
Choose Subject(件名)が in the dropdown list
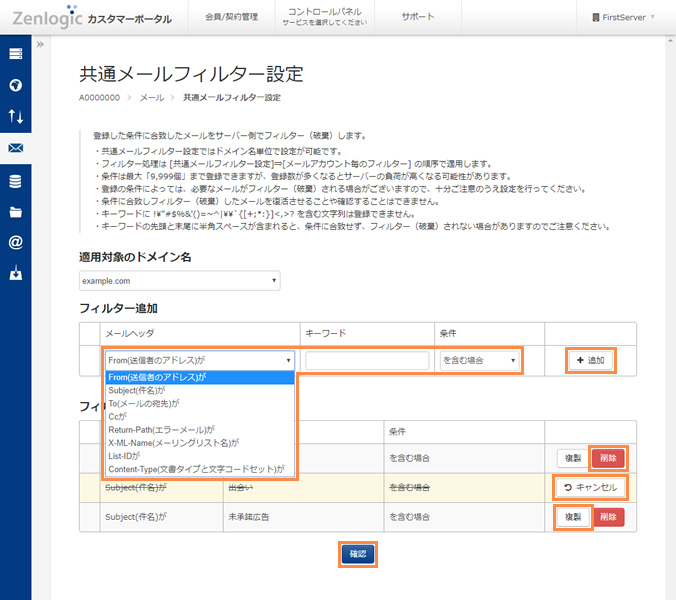(200, 391)
